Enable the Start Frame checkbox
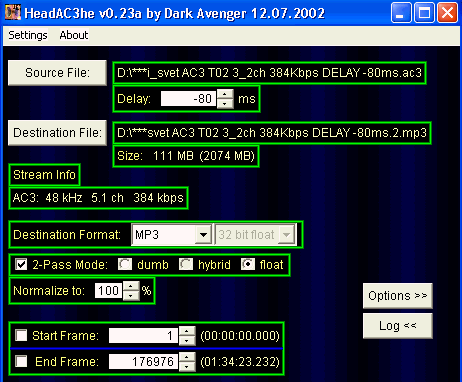462x382 pixels. 21,335
